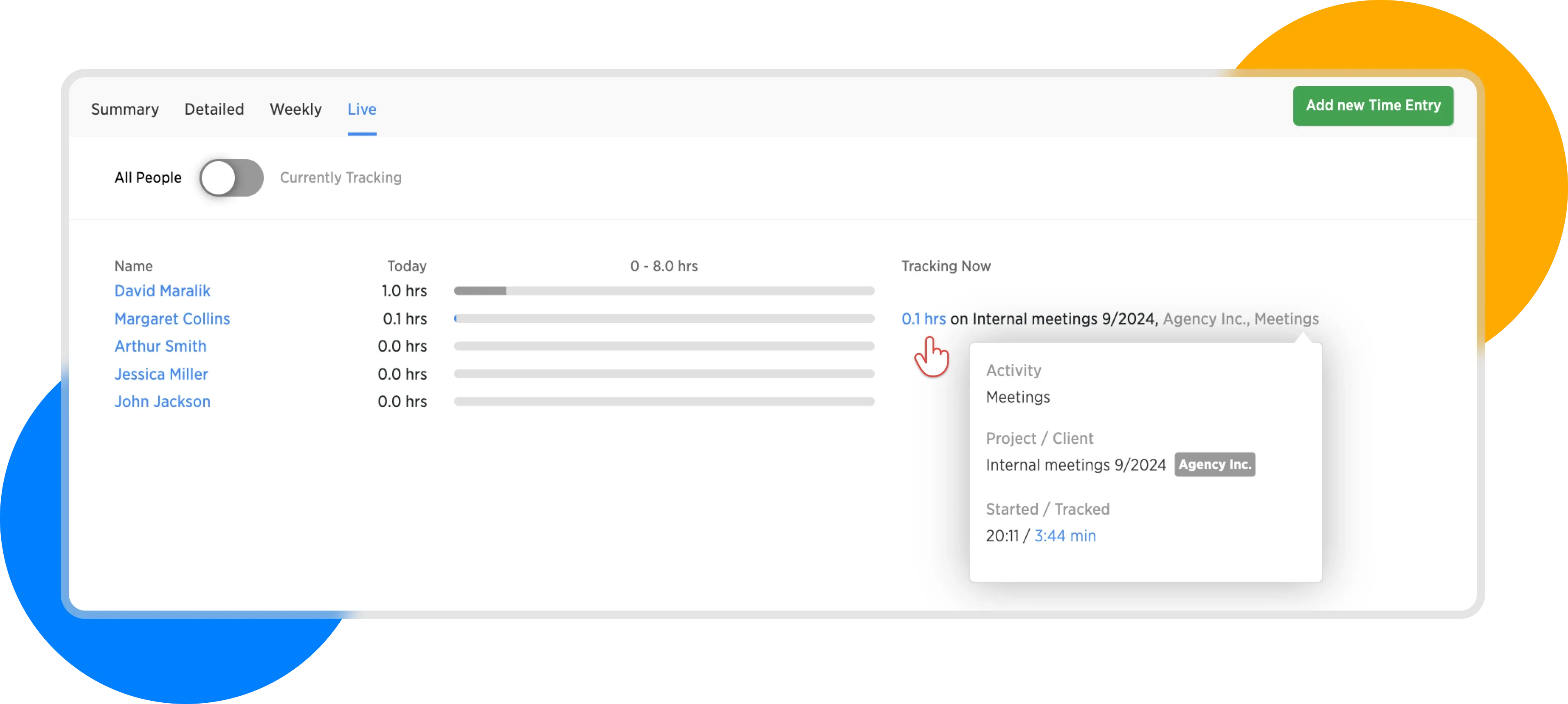This screenshot has width=1568, height=704.
Task: Select John Jackson's name link
Action: point(162,402)
